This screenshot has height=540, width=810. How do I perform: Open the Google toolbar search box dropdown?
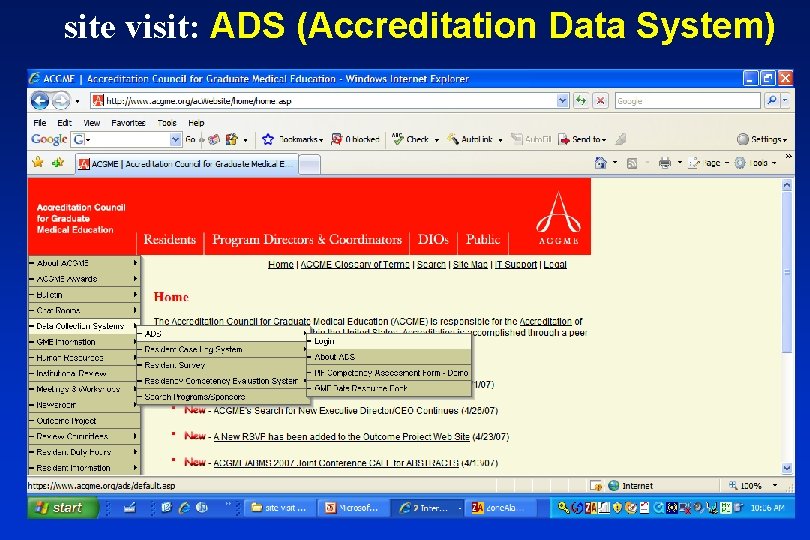pyautogui.click(x=176, y=140)
